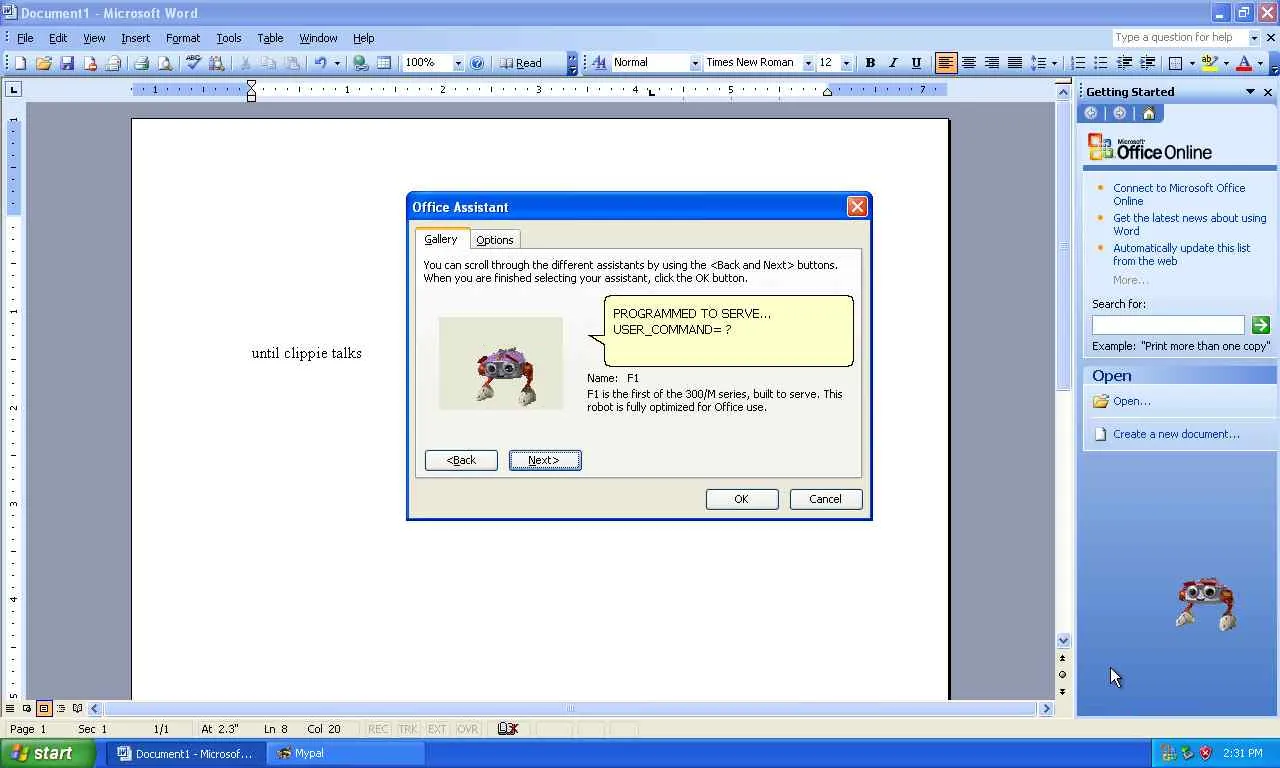Screen dimensions: 1280x768
Task: Click the Open folder toolbar icon
Action: click(x=43, y=63)
